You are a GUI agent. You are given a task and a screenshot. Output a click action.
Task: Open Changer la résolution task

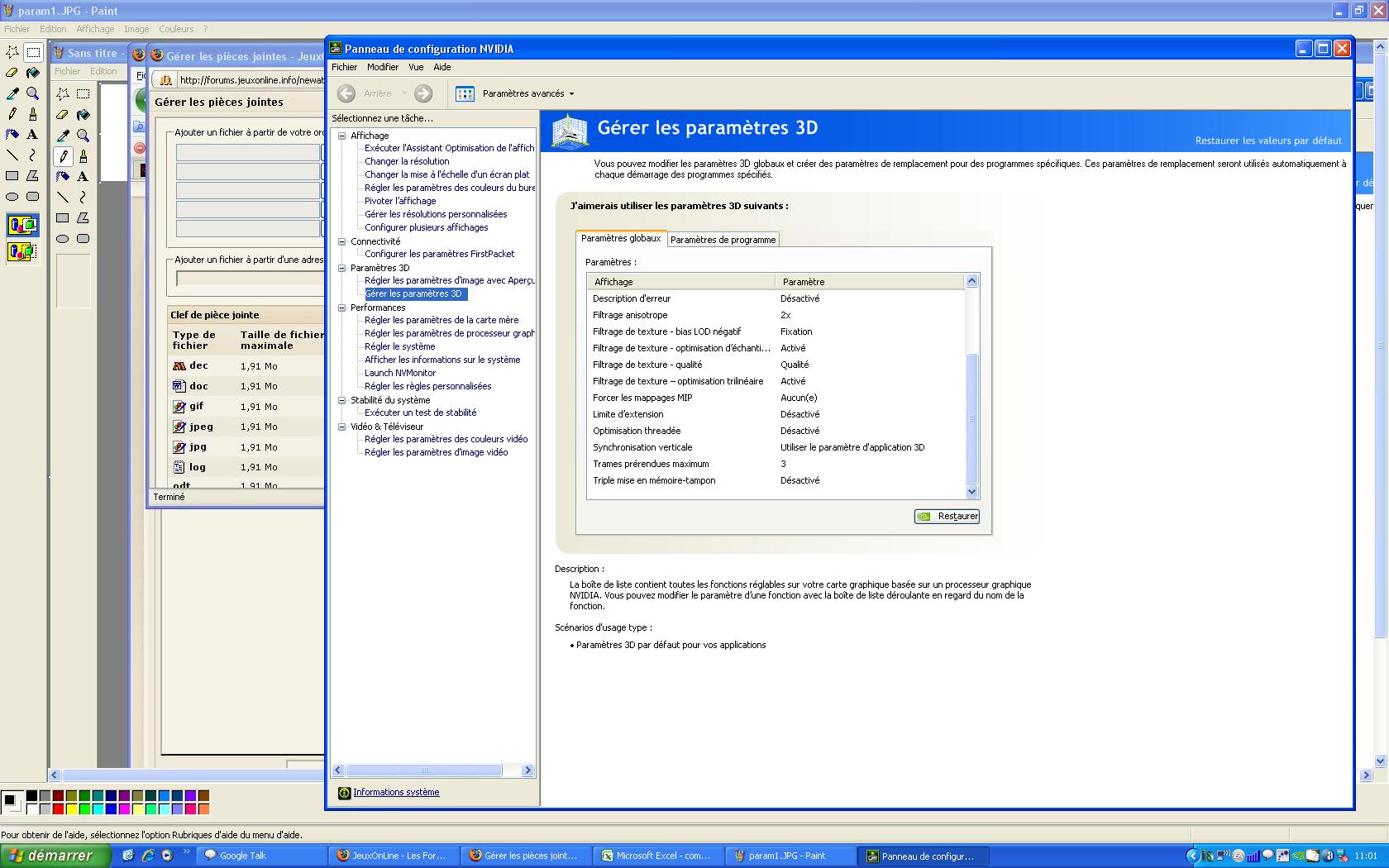click(407, 161)
